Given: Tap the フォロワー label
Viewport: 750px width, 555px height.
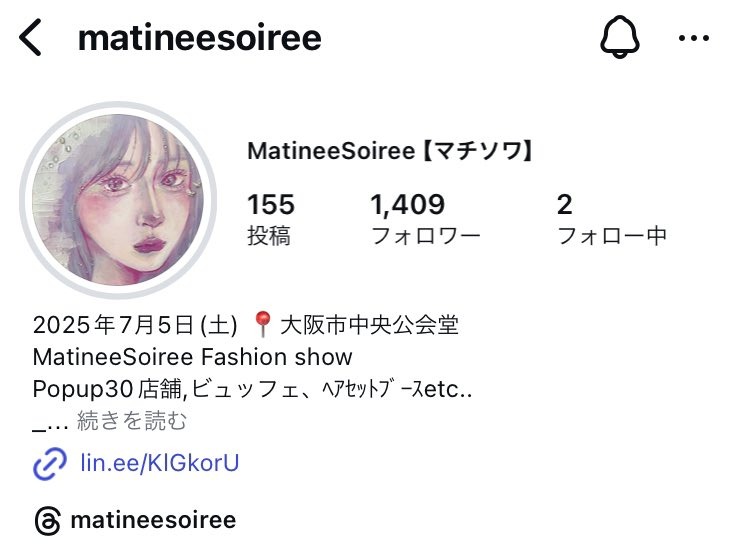Looking at the screenshot, I should [425, 236].
